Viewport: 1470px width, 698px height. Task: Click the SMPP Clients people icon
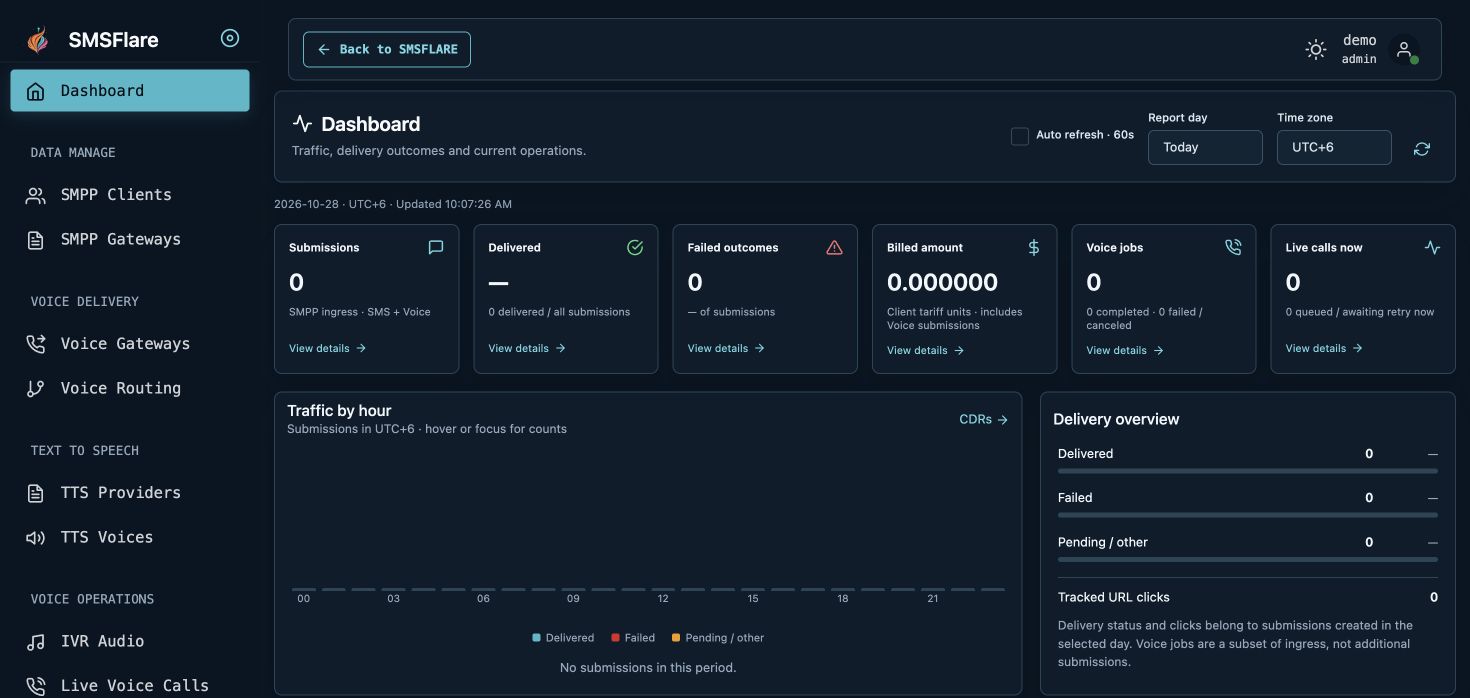36,195
